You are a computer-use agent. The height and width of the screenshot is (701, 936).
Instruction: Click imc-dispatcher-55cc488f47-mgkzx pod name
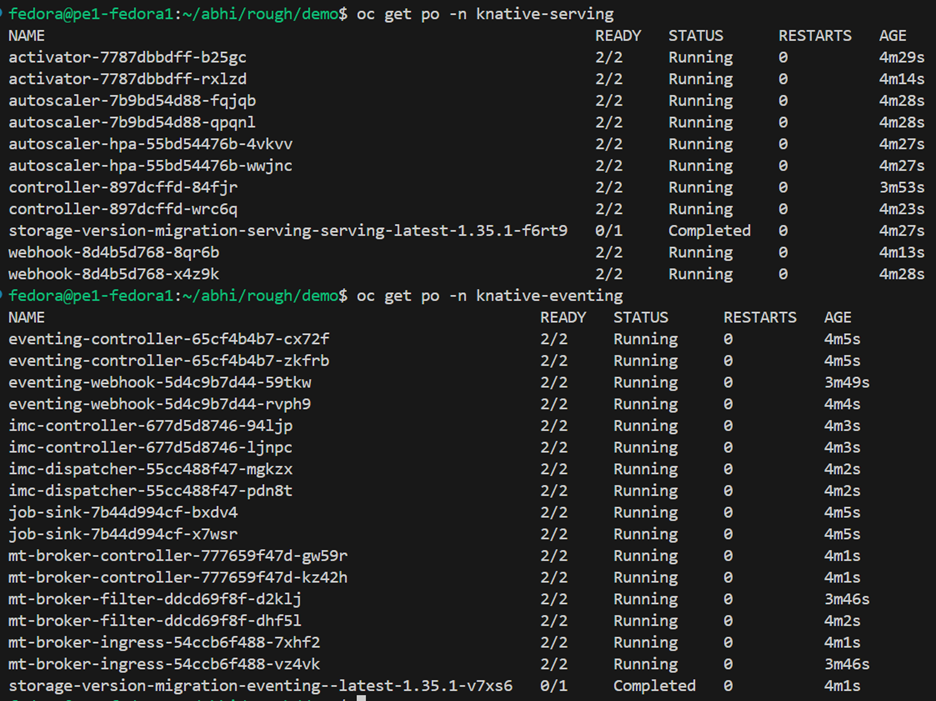(x=150, y=469)
